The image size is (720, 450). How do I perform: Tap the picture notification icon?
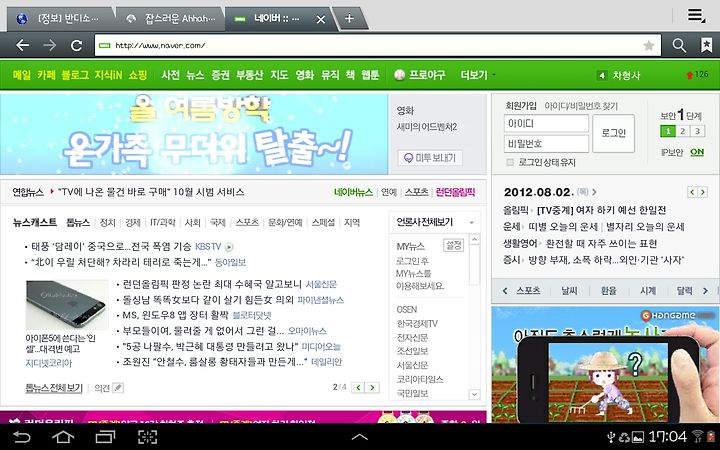[638, 437]
